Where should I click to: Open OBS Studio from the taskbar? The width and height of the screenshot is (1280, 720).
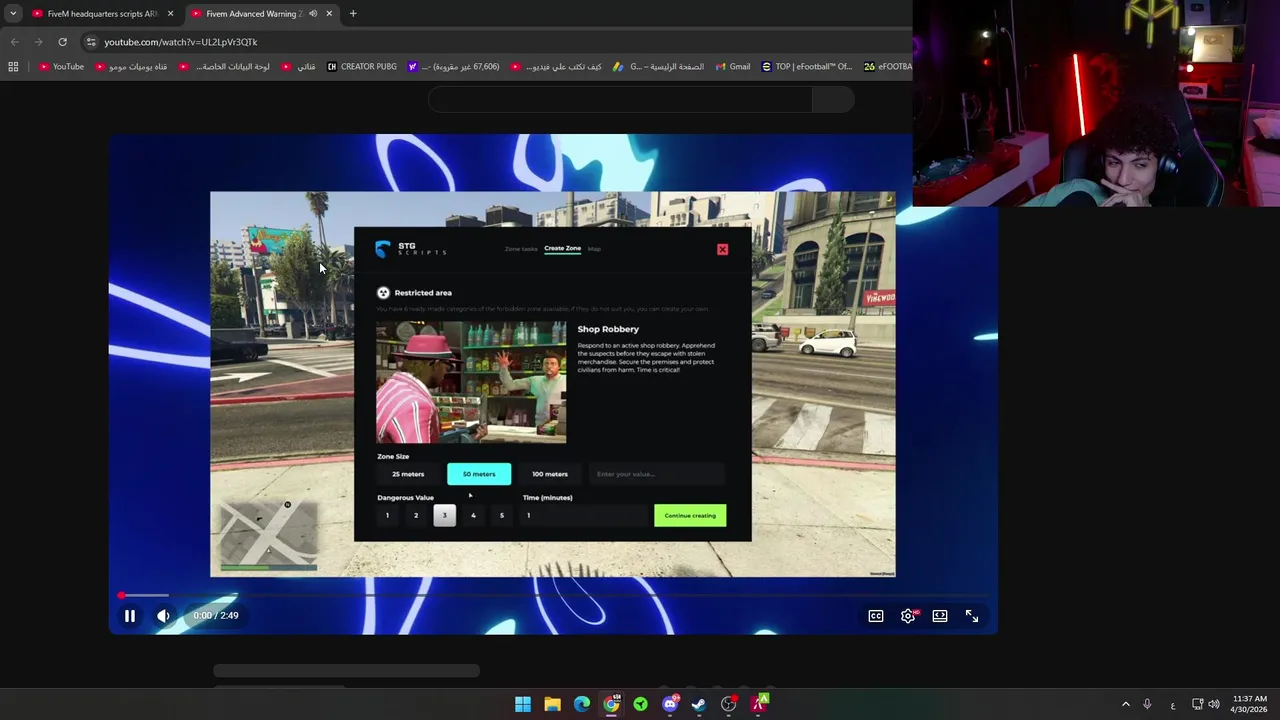pyautogui.click(x=728, y=704)
